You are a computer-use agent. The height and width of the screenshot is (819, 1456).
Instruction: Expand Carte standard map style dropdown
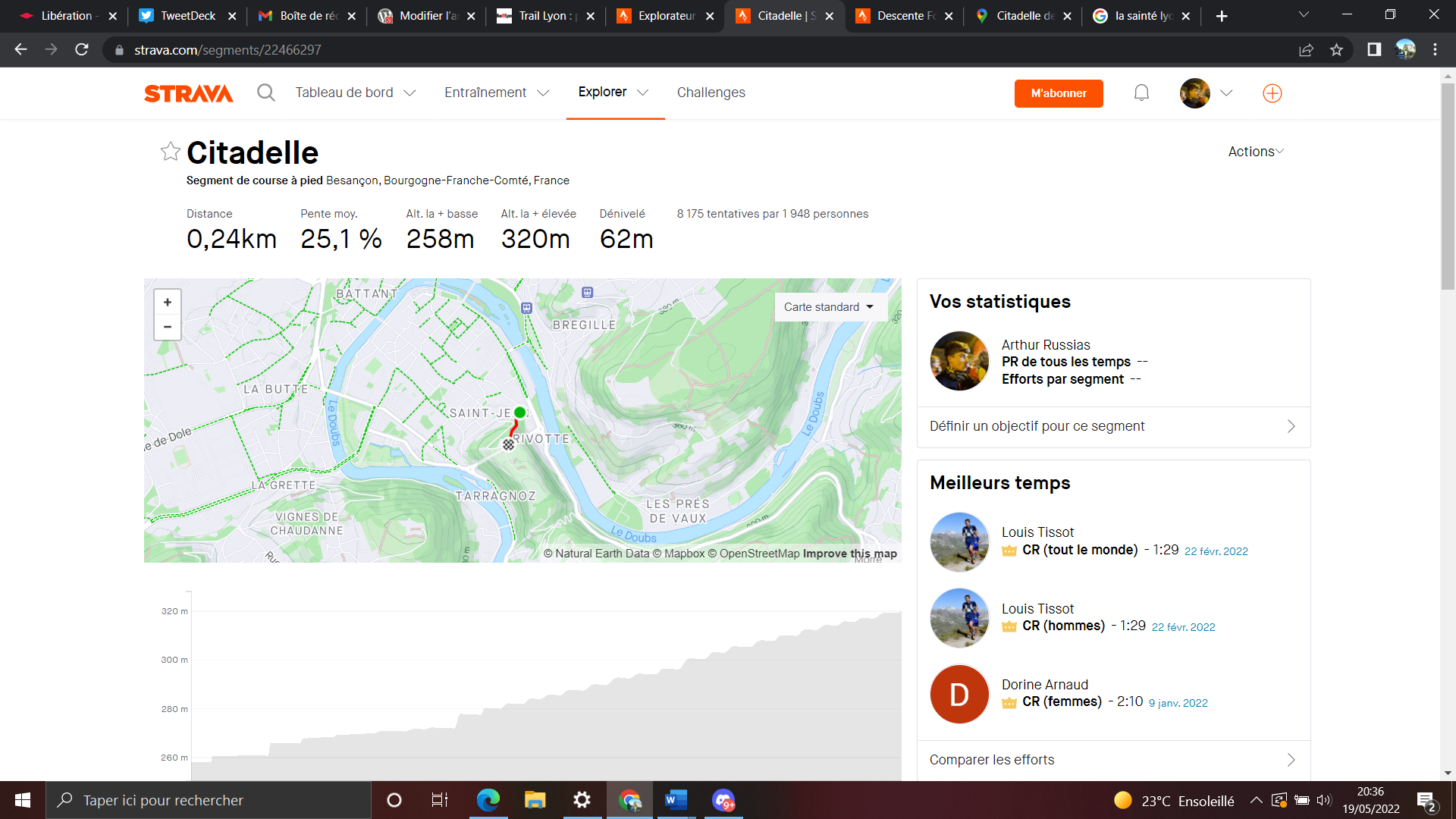click(830, 307)
